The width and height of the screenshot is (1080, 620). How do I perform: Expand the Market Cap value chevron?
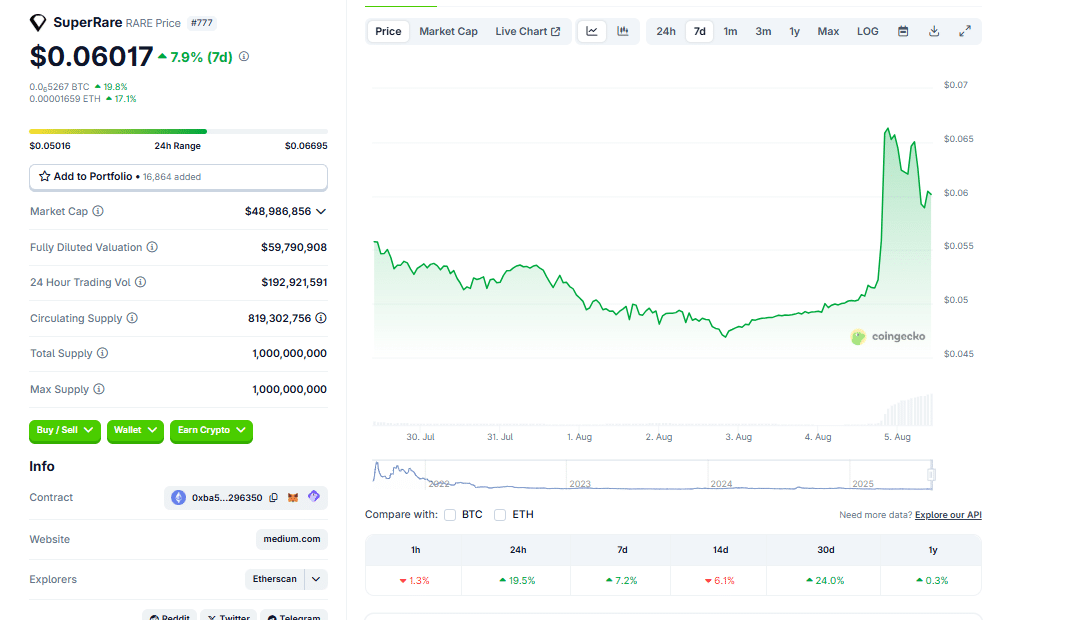321,212
